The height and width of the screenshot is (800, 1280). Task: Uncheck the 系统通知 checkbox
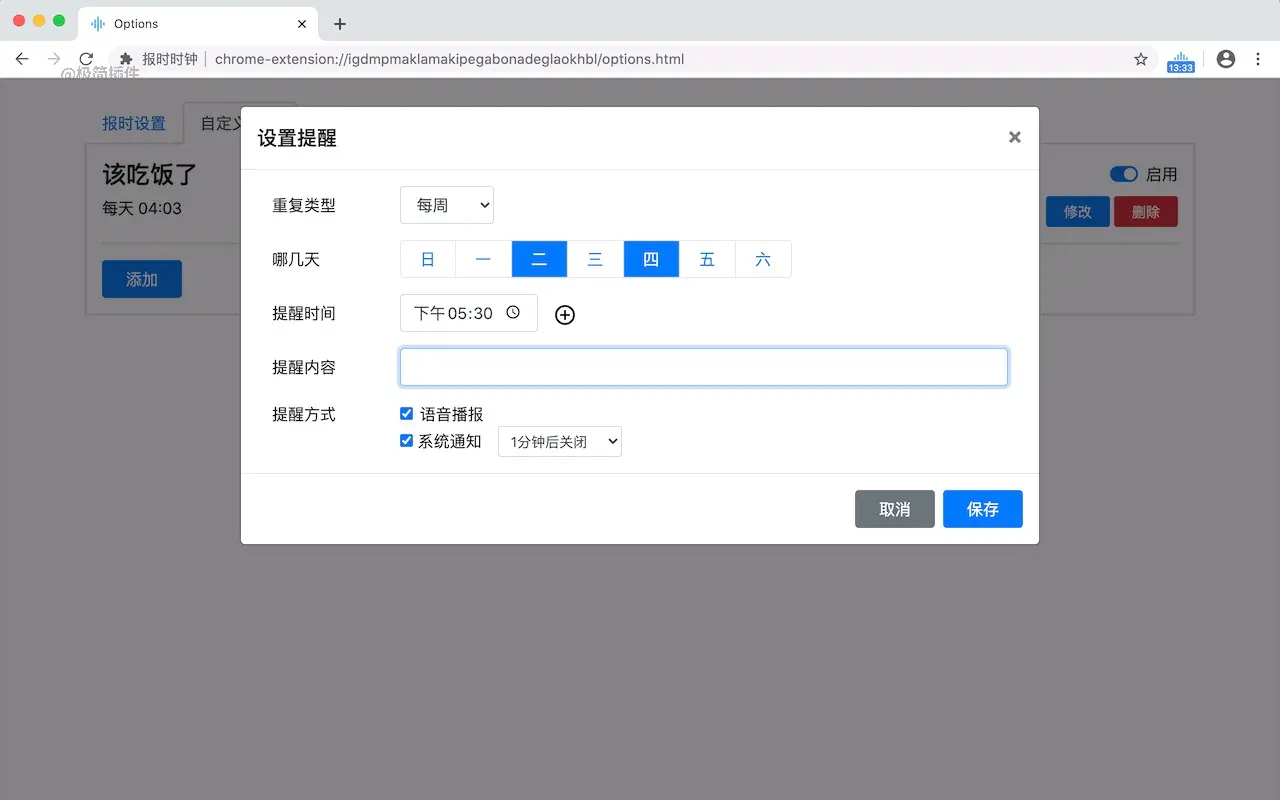[x=406, y=440]
